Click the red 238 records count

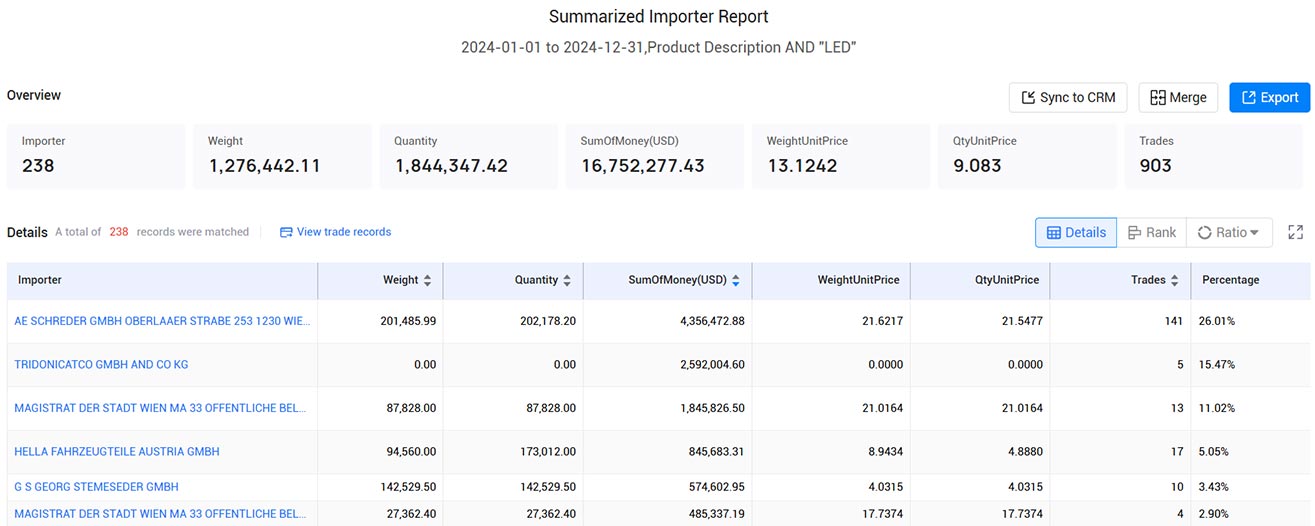coord(119,232)
